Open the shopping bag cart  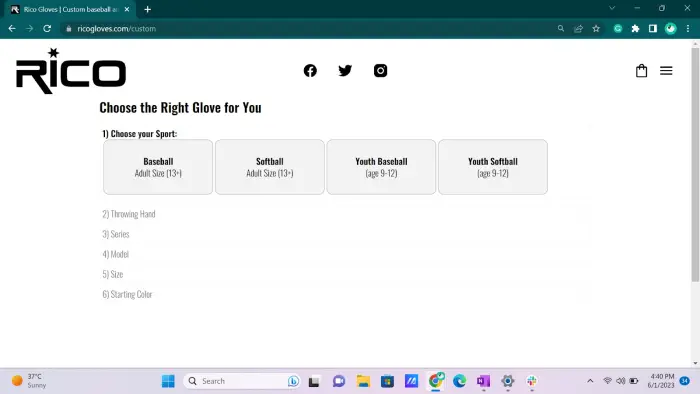(642, 71)
